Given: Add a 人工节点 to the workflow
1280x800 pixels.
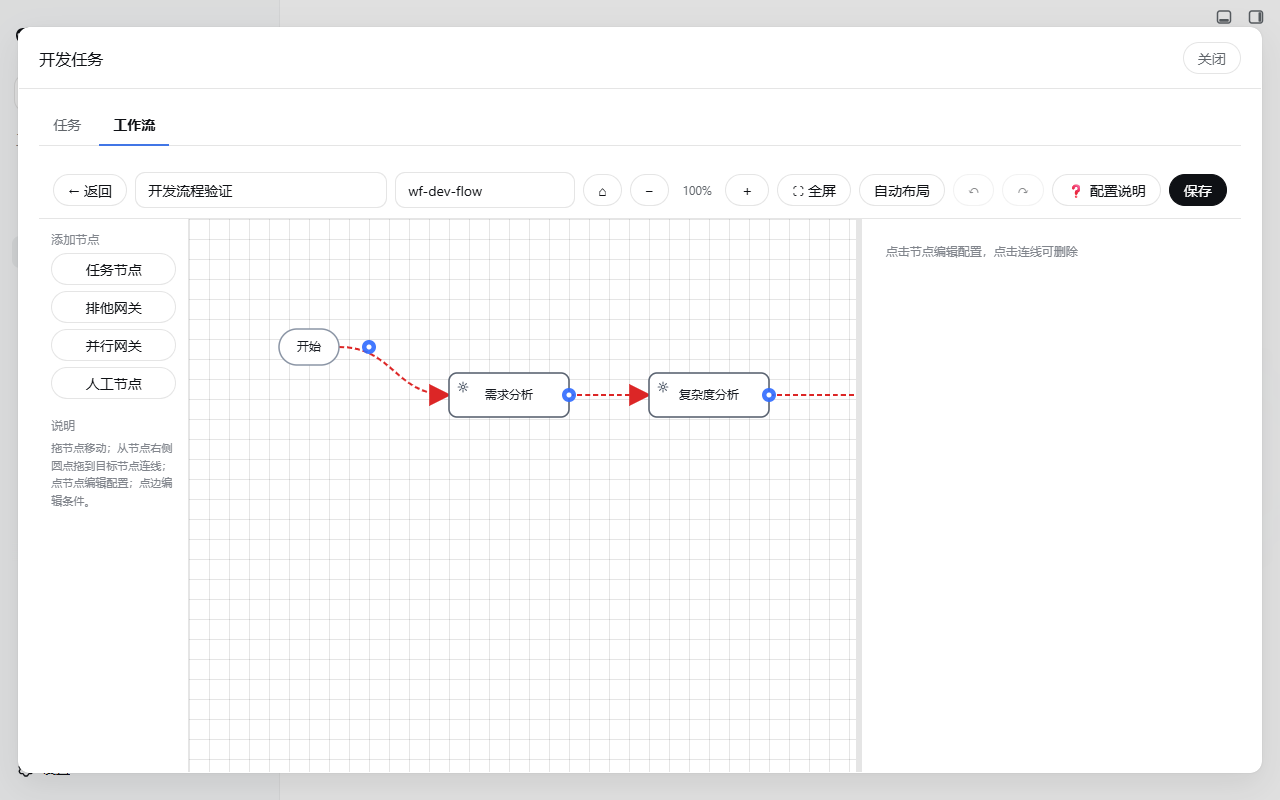Looking at the screenshot, I should pyautogui.click(x=114, y=383).
